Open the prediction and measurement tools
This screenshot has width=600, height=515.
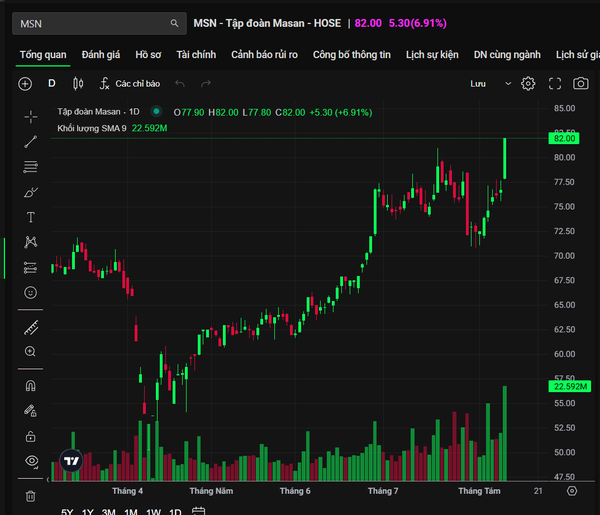pyautogui.click(x=31, y=268)
